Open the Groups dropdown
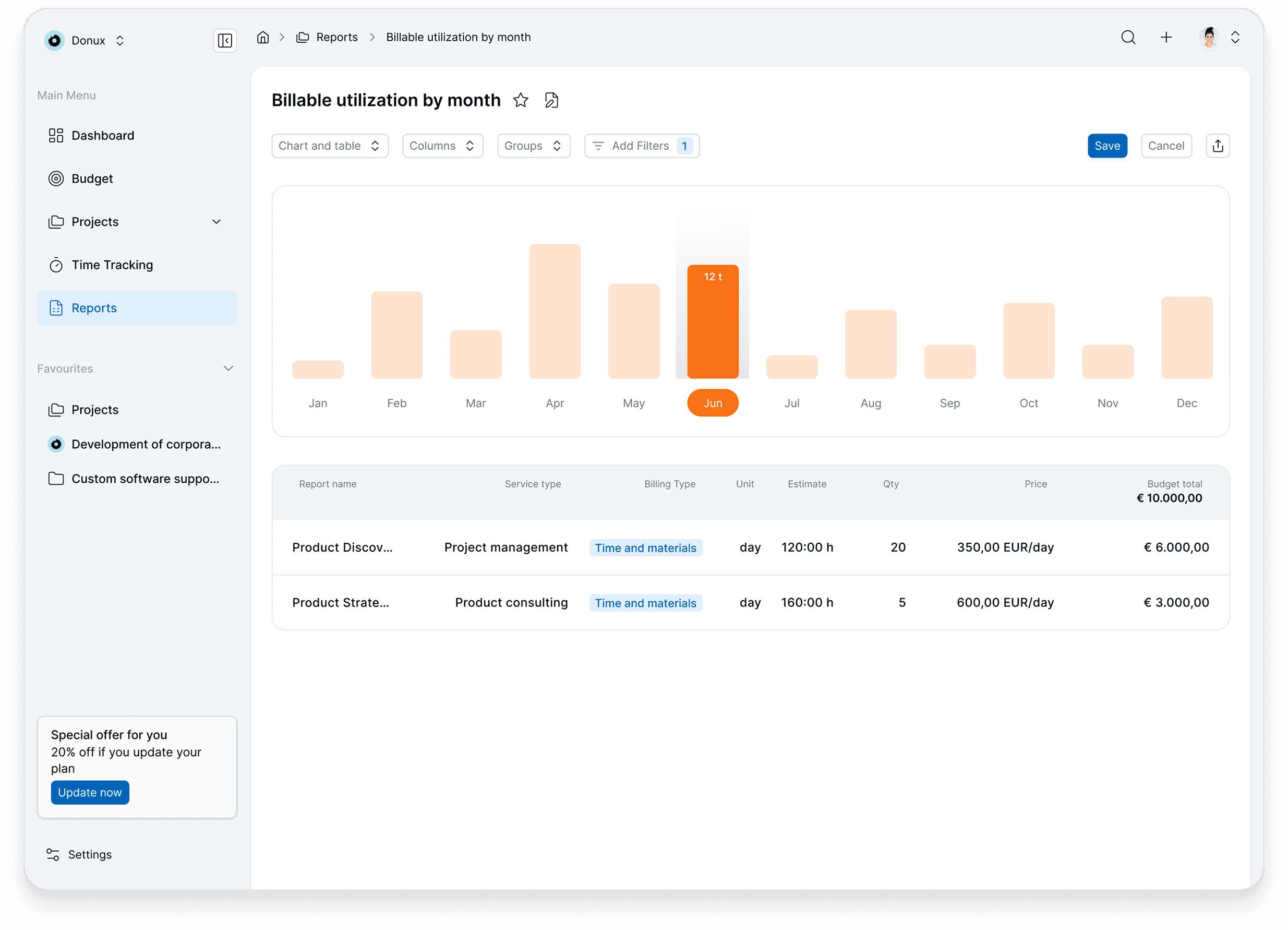1288x930 pixels. point(533,146)
